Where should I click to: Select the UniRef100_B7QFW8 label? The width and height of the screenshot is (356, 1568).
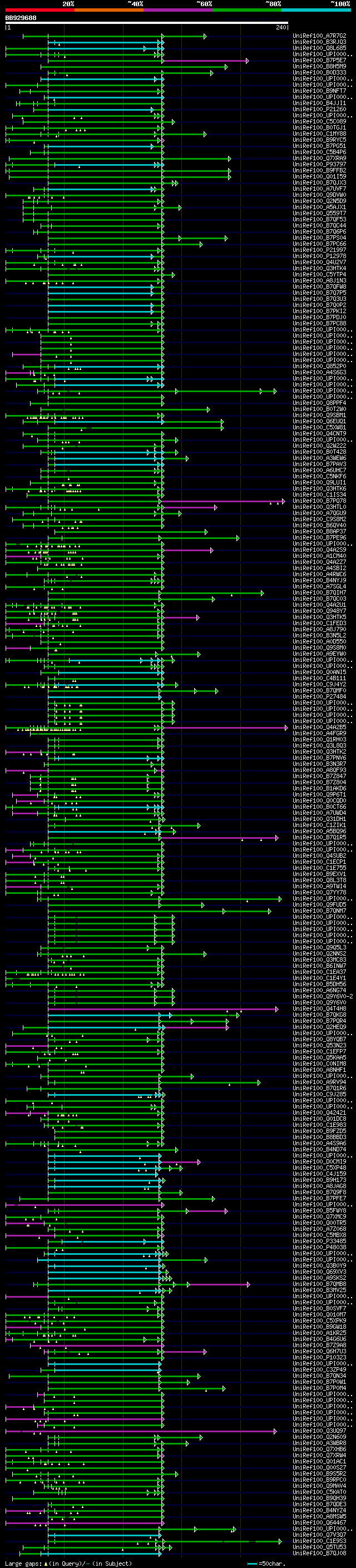coord(319,286)
